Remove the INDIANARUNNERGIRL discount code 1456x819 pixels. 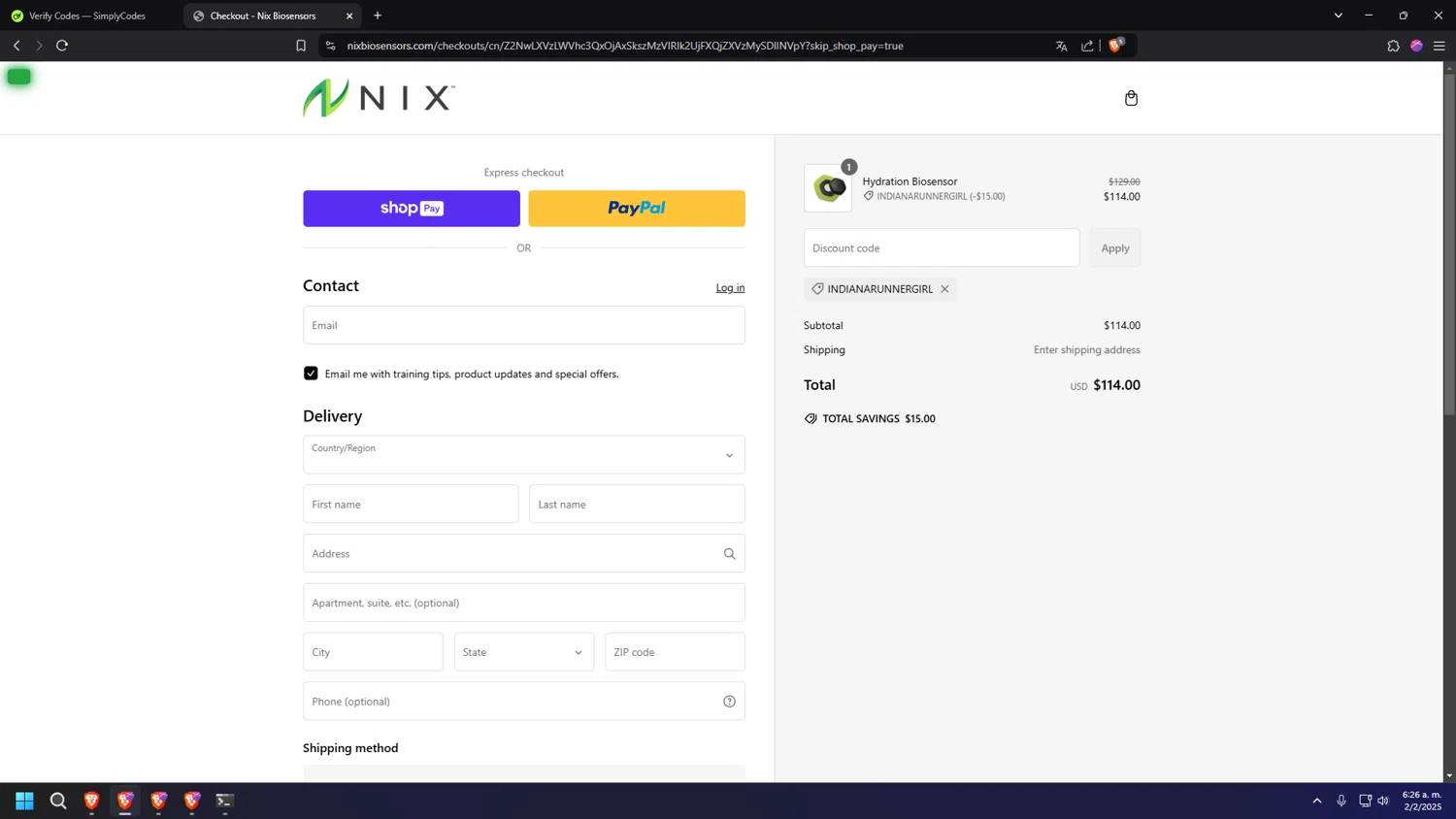[944, 289]
